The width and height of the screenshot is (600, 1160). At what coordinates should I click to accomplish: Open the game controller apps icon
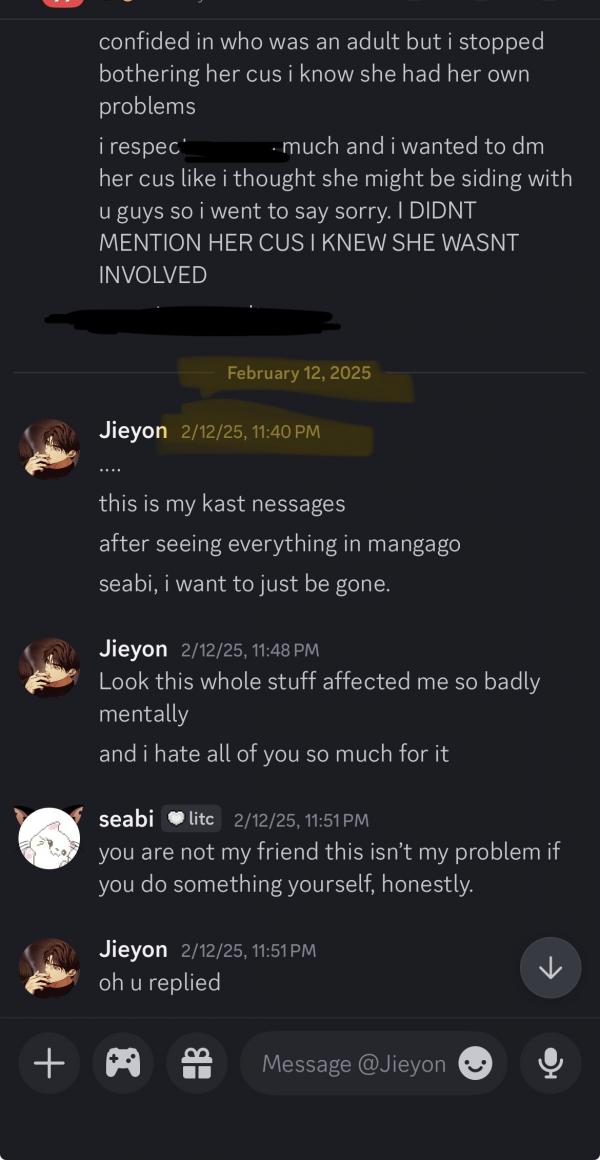point(123,1063)
